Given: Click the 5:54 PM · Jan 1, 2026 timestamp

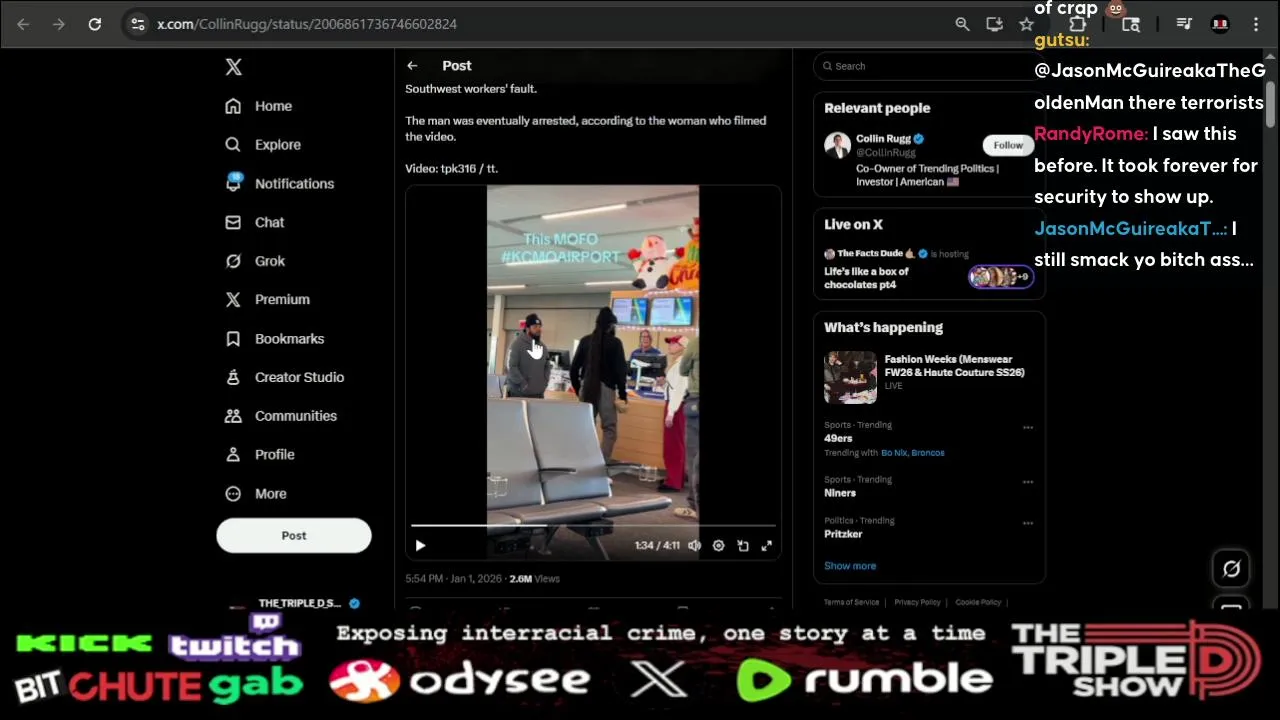Looking at the screenshot, I should coord(454,579).
